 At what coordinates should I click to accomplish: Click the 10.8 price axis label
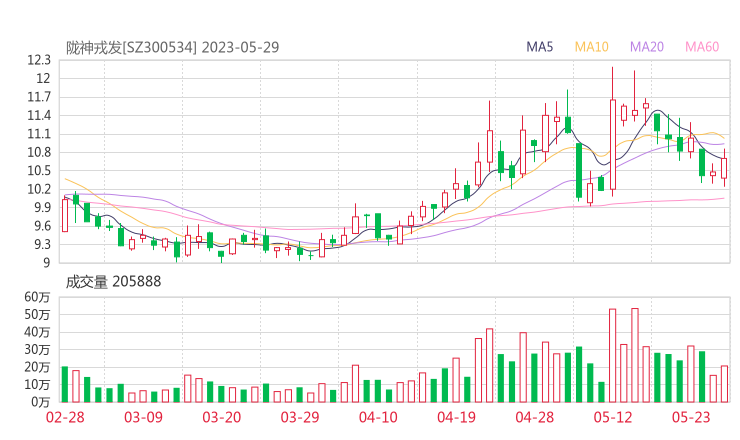pos(39,152)
